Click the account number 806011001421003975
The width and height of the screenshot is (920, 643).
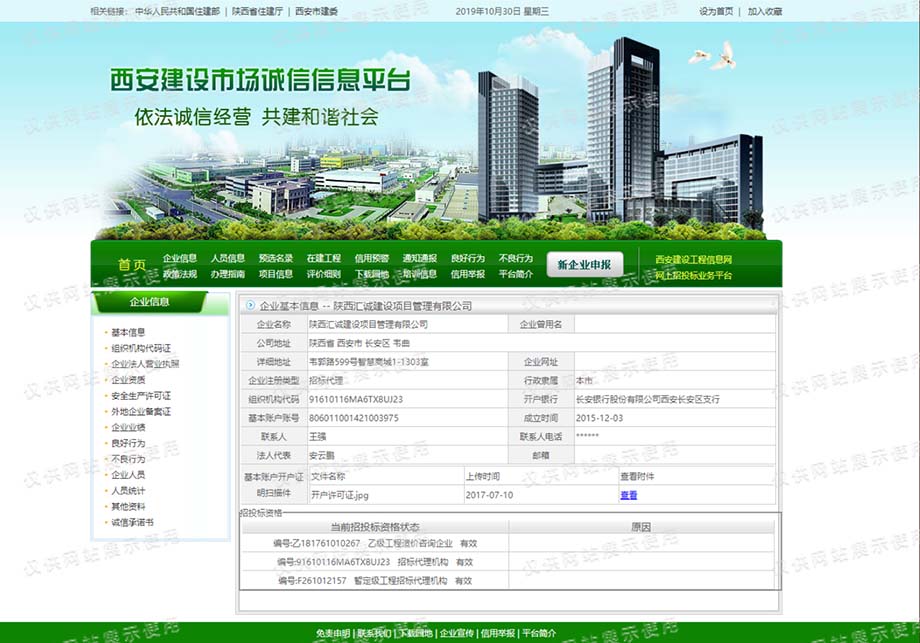pyautogui.click(x=354, y=418)
